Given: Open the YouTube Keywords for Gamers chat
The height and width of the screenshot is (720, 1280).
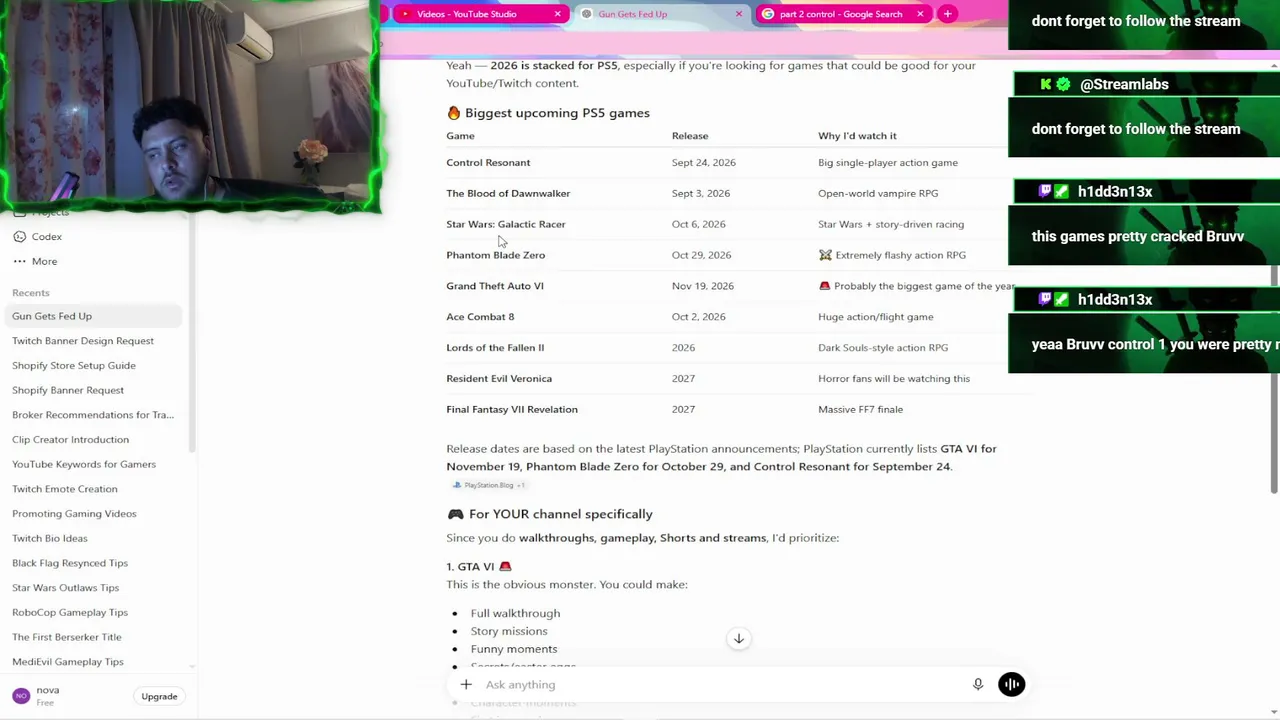Looking at the screenshot, I should coord(84,464).
